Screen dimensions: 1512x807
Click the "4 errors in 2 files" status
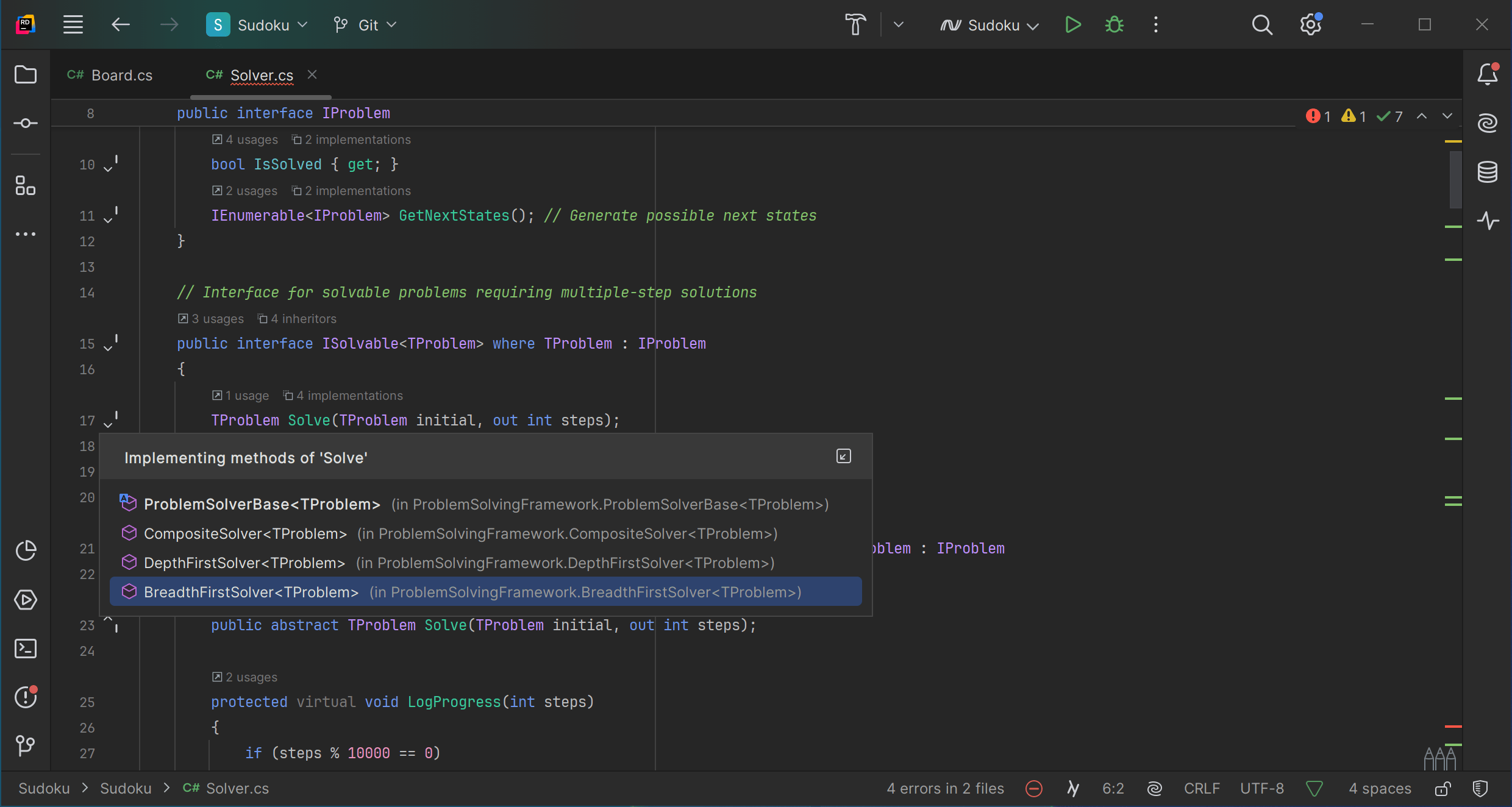point(945,789)
